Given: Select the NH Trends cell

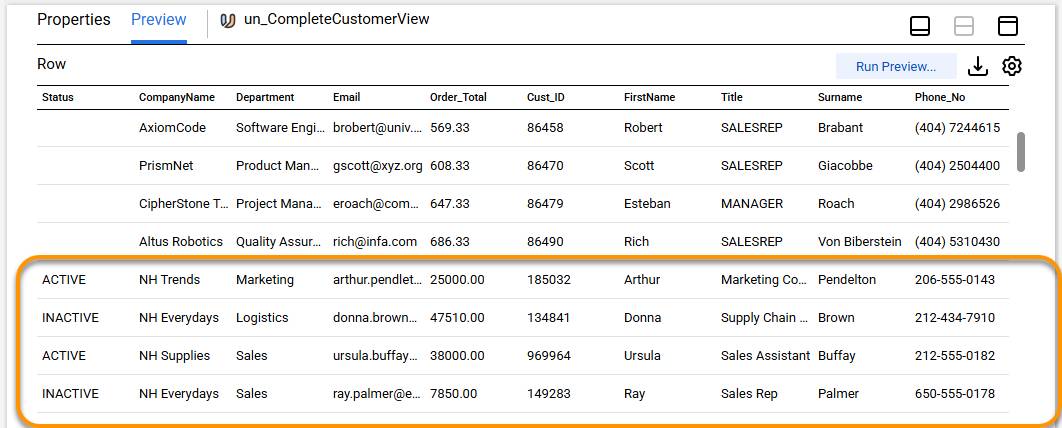Looking at the screenshot, I should pos(169,280).
